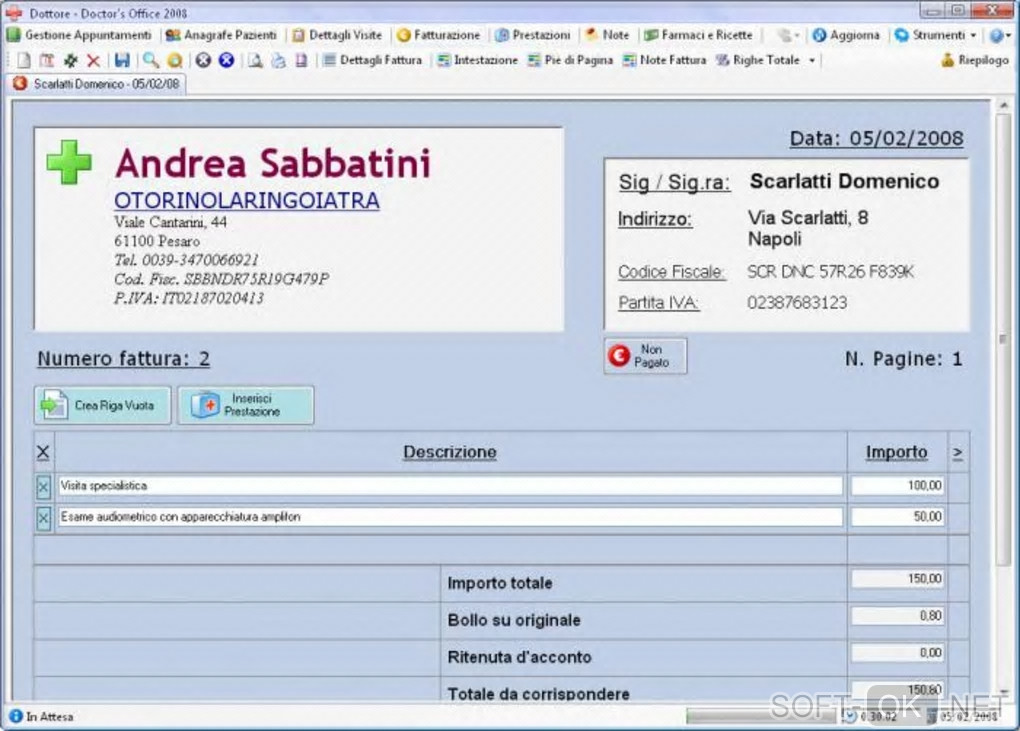Click the Descrizione column header
This screenshot has width=1020, height=731.
450,452
